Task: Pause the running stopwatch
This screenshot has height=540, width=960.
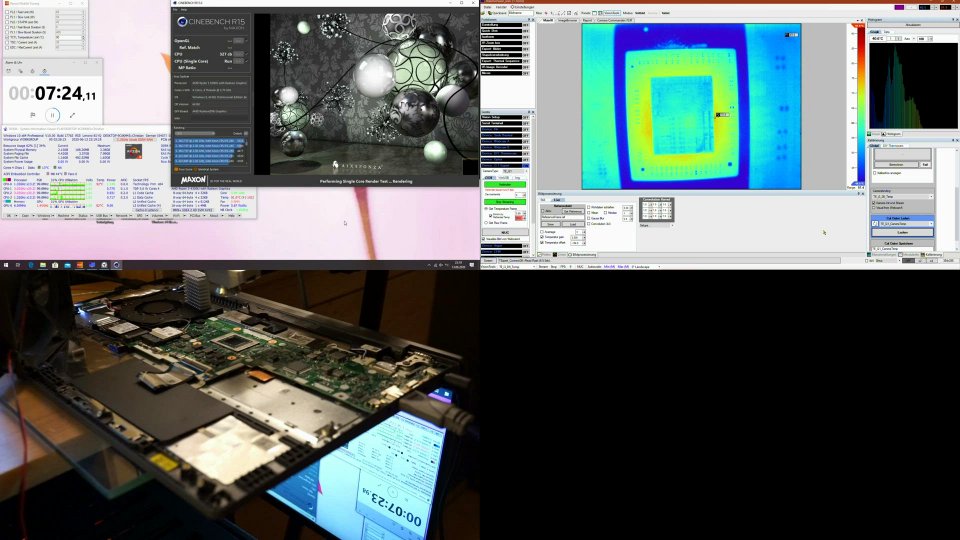Action: pos(53,115)
